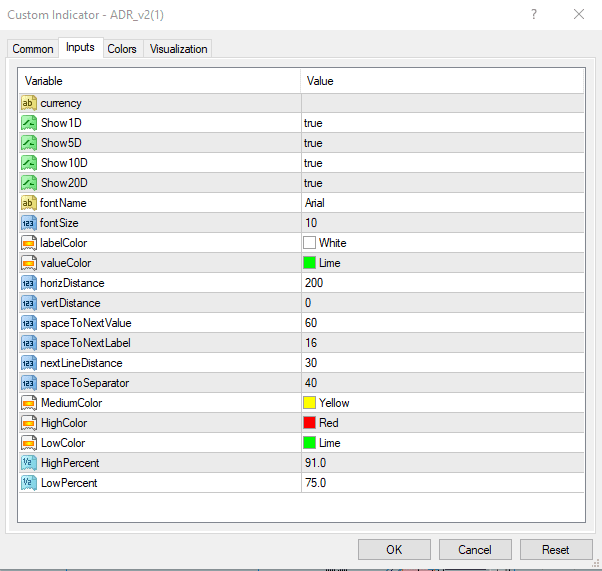Click the nextLineDistance value 30
602x571 pixels.
pos(311,363)
